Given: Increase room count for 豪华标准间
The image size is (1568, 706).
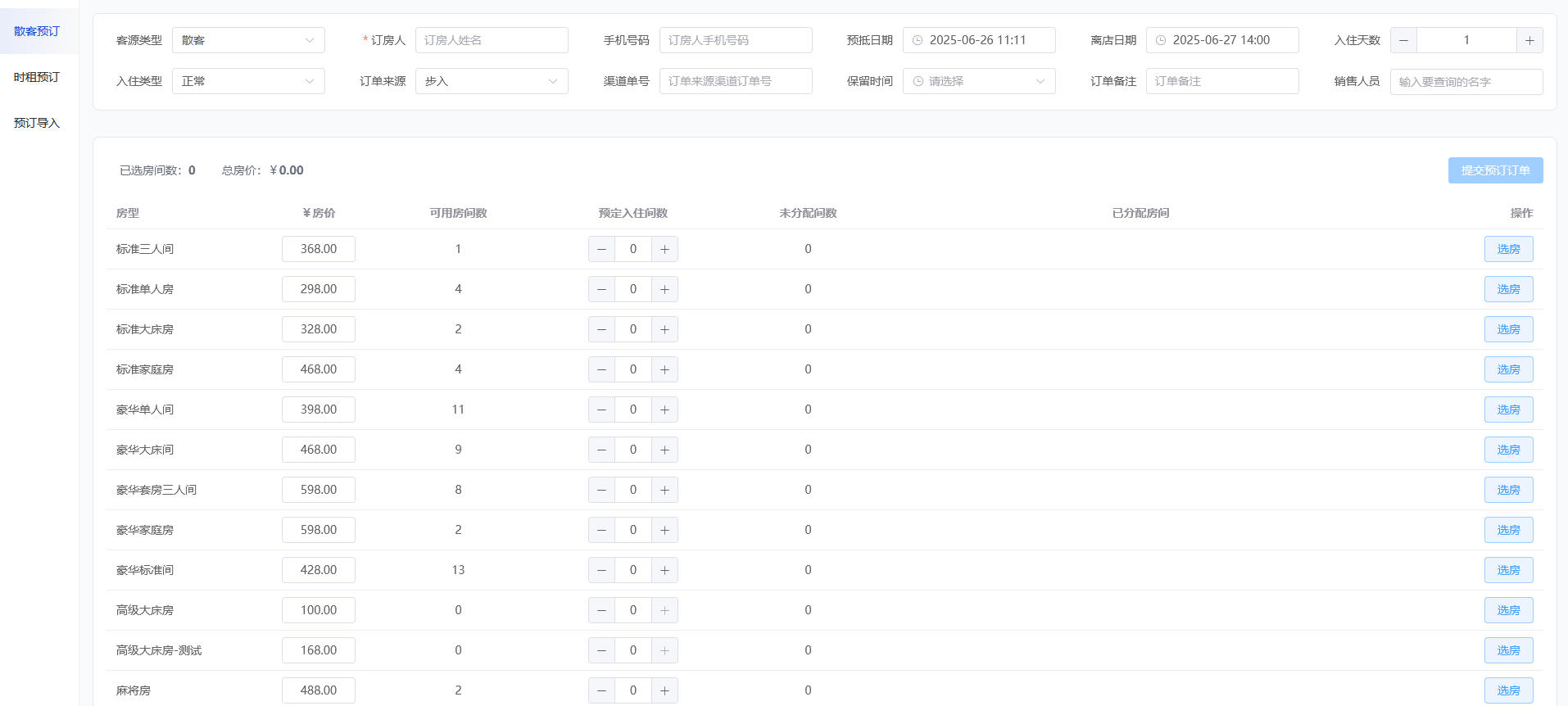Looking at the screenshot, I should point(664,570).
